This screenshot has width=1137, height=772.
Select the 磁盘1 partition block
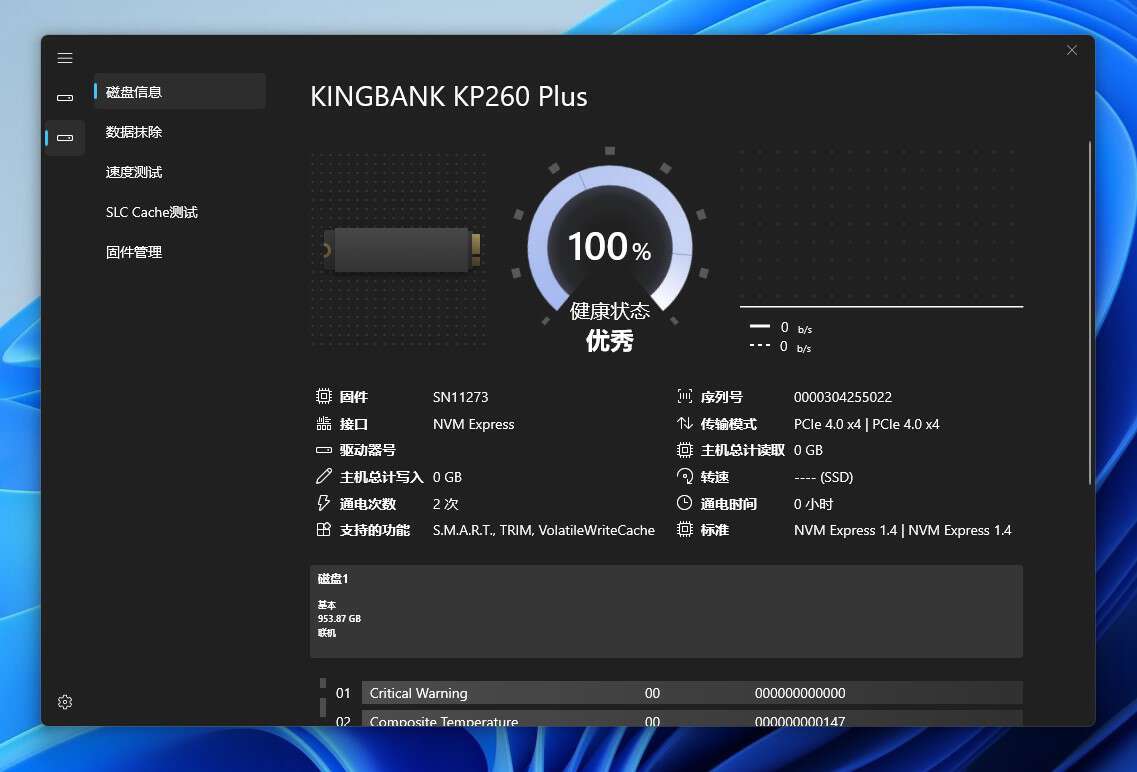click(666, 611)
